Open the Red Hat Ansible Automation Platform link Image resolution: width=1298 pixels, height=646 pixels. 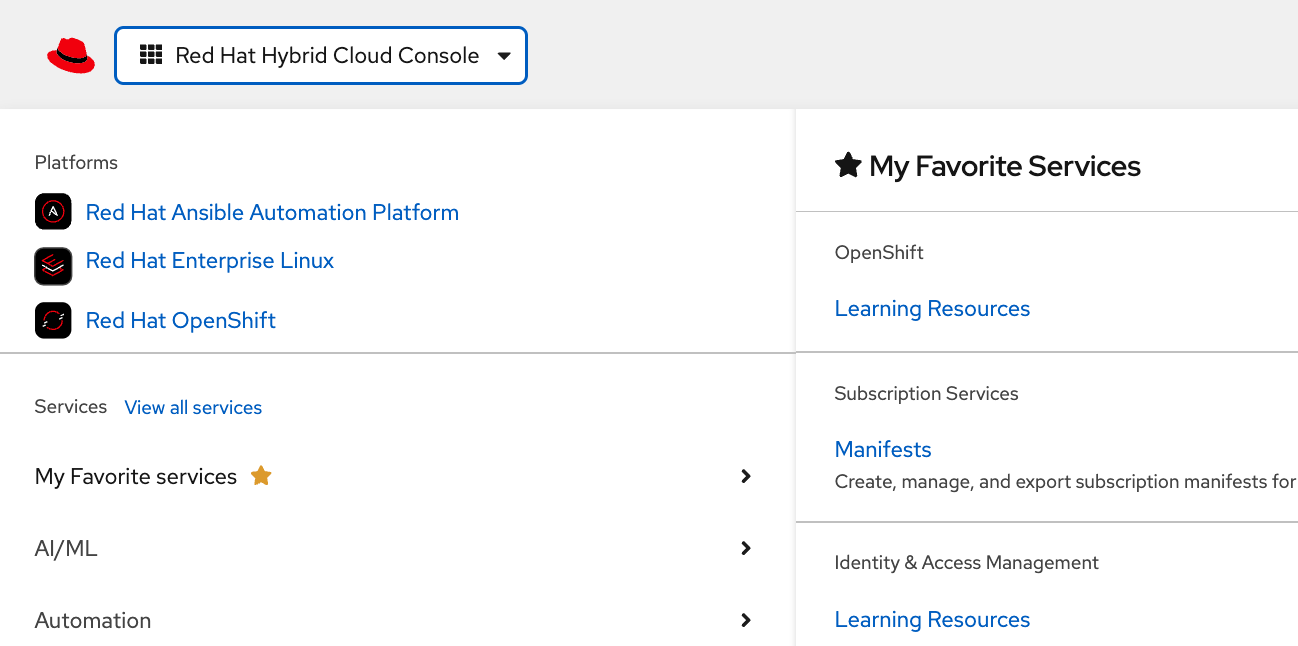point(272,212)
